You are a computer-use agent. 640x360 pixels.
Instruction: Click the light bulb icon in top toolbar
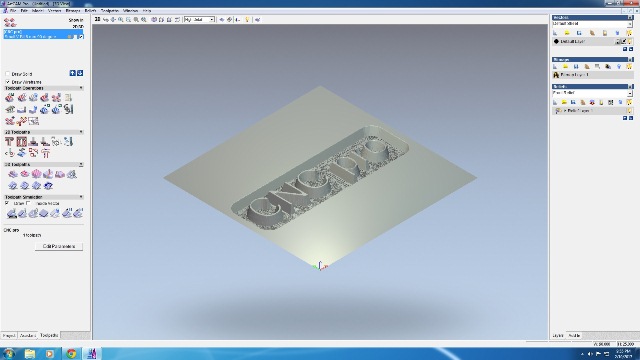click(247, 20)
